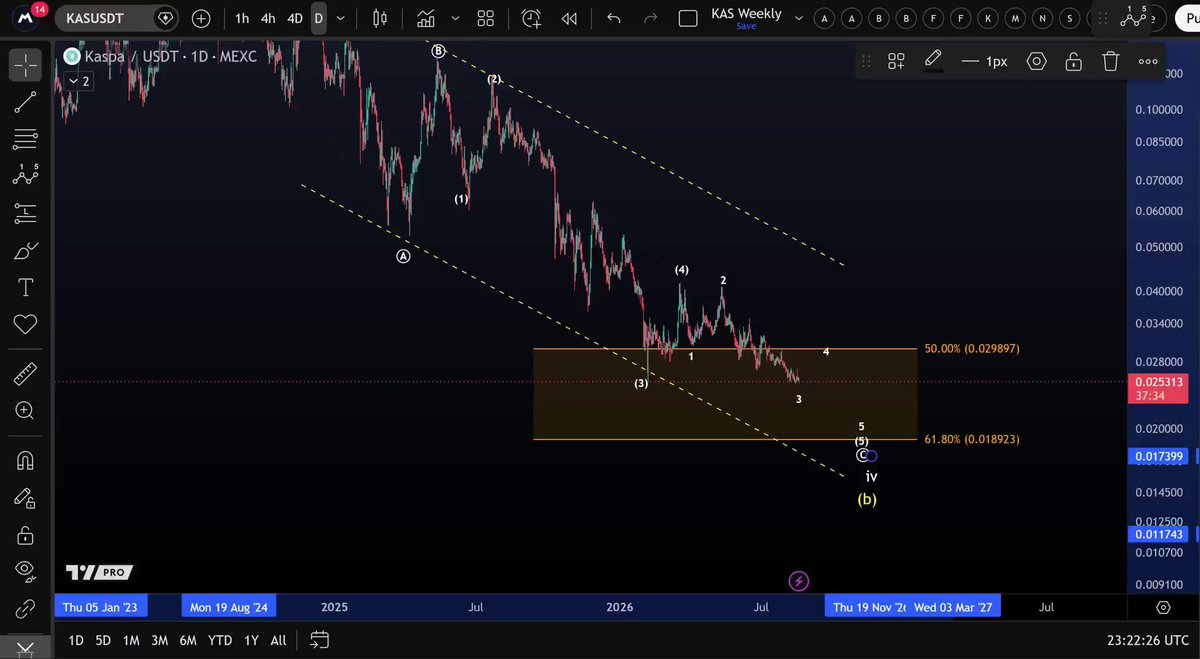Toggle lock on the selected drawing

[x=1073, y=61]
